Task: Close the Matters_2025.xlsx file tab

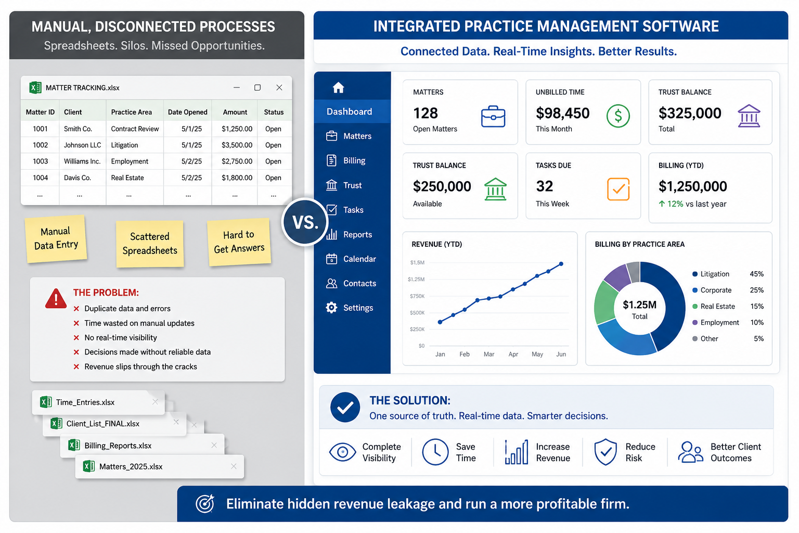Action: coord(233,466)
